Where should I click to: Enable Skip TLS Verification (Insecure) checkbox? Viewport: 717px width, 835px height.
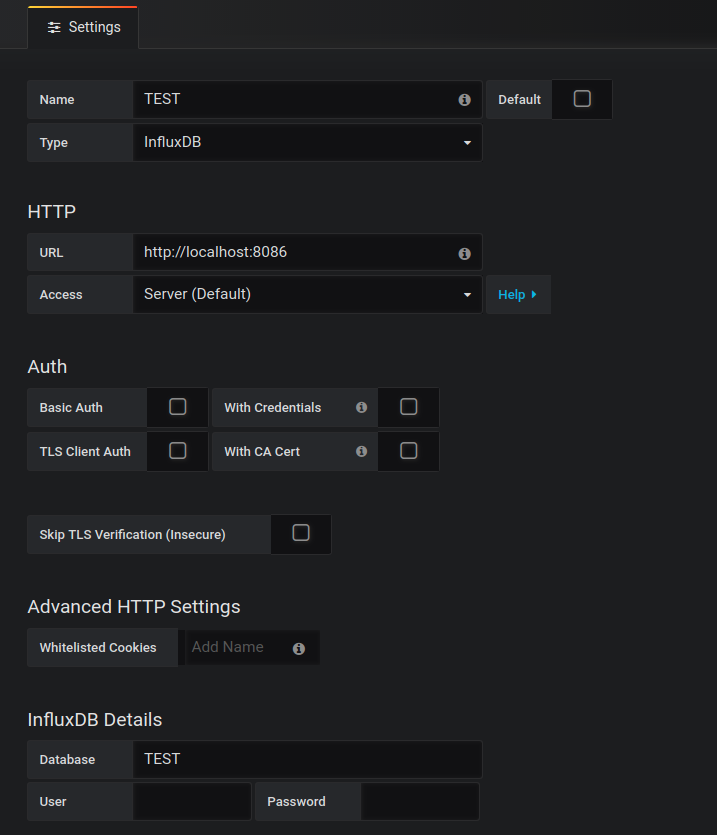(x=301, y=533)
